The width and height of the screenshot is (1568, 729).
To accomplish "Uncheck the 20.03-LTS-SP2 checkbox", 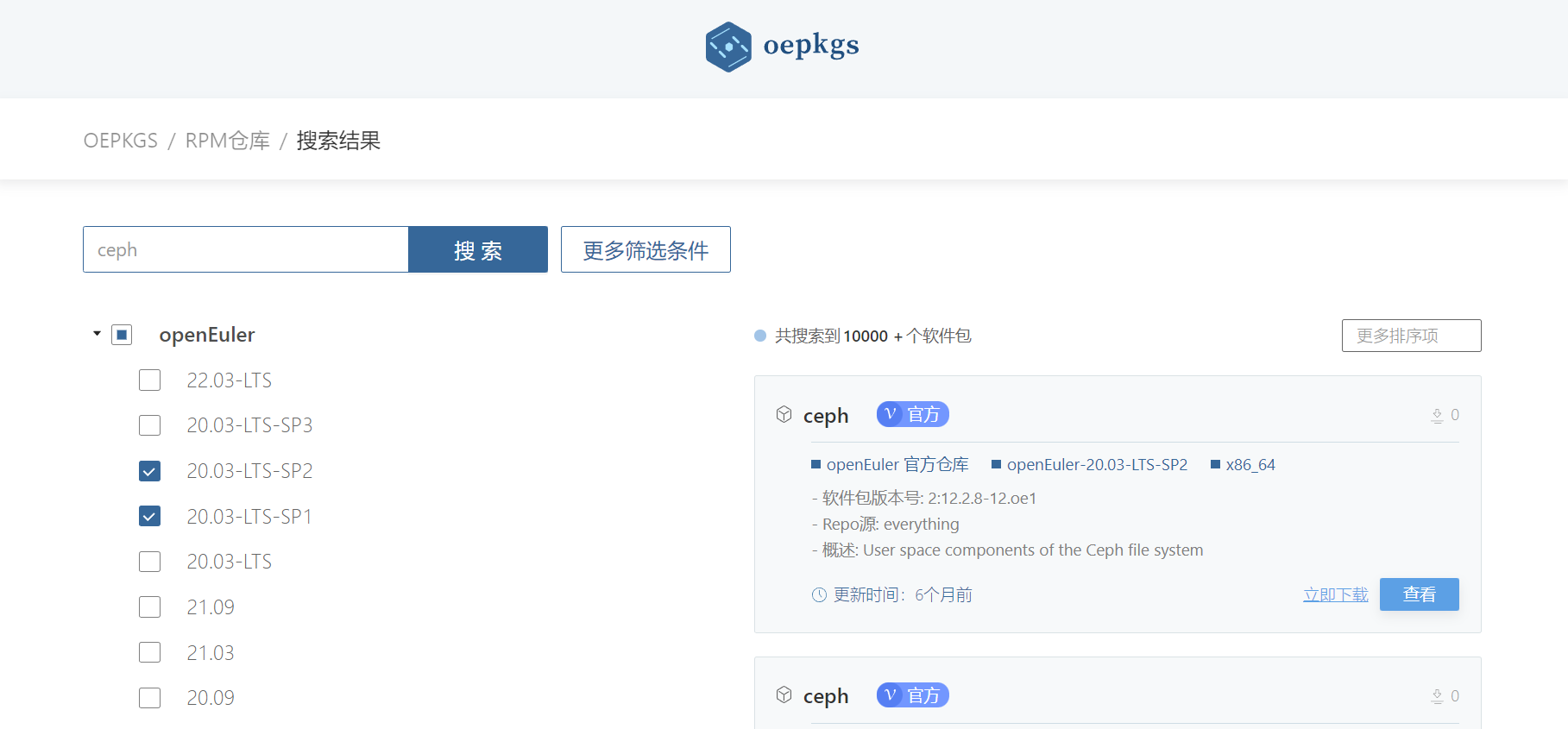I will [x=150, y=471].
